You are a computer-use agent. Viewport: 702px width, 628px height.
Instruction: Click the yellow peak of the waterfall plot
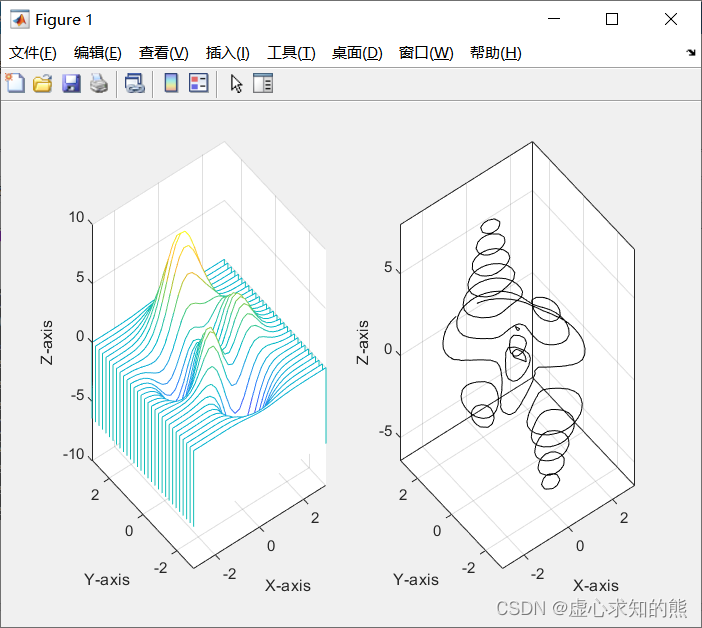[x=184, y=233]
